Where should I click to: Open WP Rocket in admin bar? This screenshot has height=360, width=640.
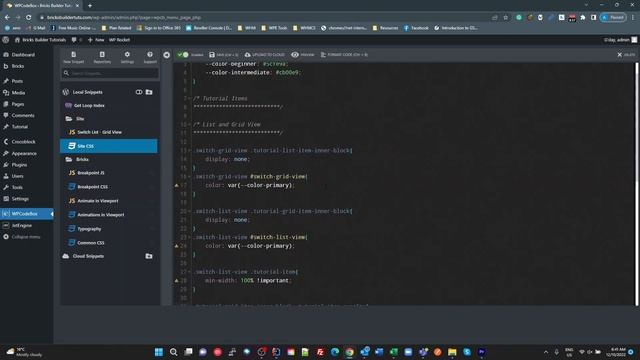(119, 40)
